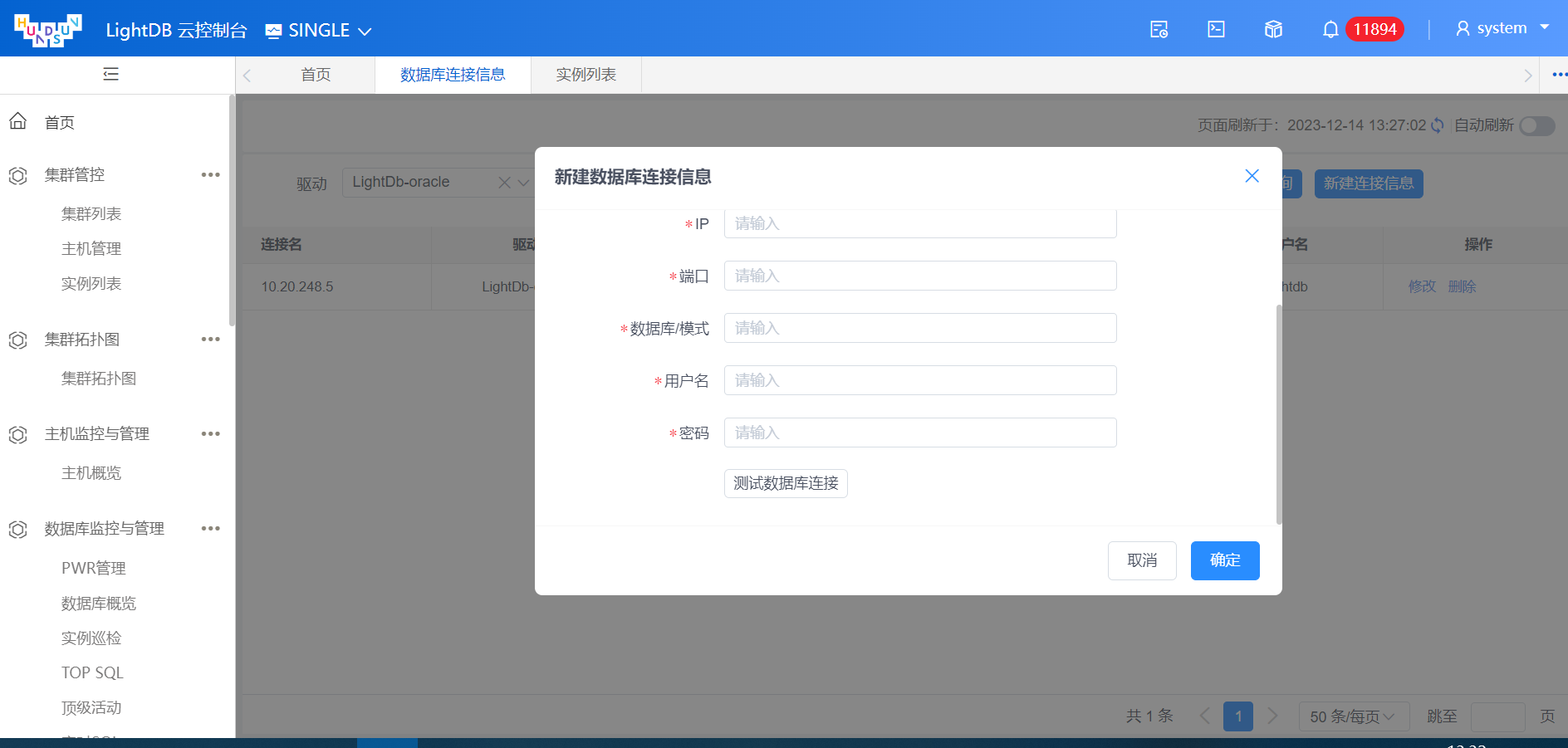Click 删除 link for 10.20.248.5

click(x=1462, y=286)
